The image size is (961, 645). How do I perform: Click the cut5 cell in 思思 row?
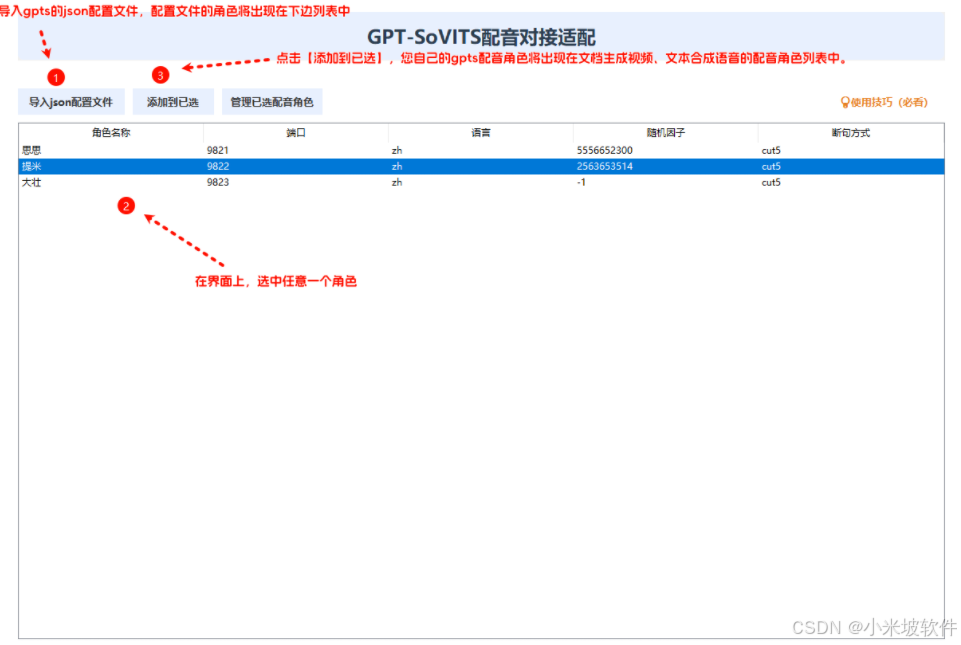pos(771,150)
